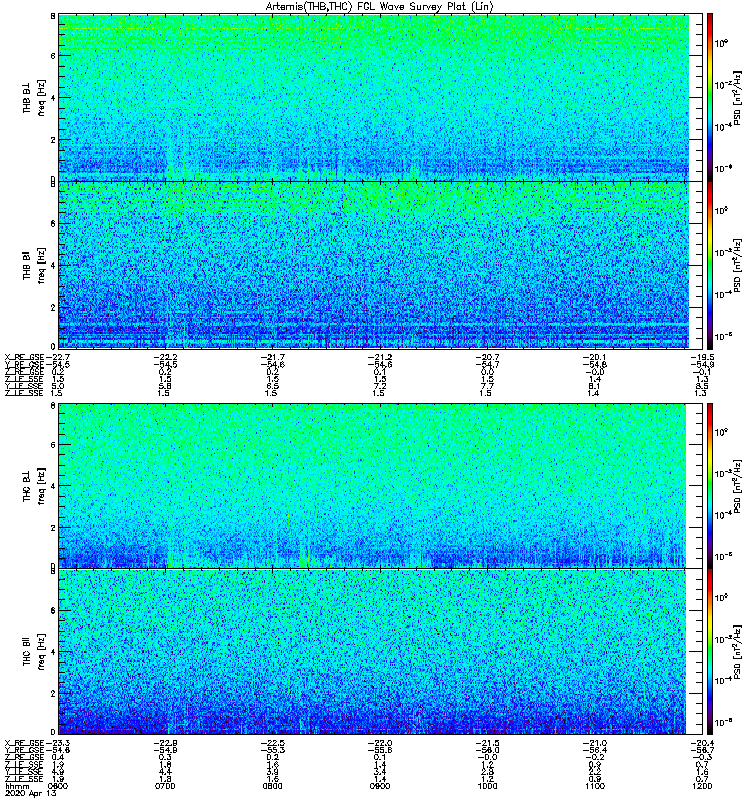Image resolution: width=750 pixels, height=800 pixels.
Task: Click the X_RE_GSE value '-20.4'
Action: click(x=702, y=743)
